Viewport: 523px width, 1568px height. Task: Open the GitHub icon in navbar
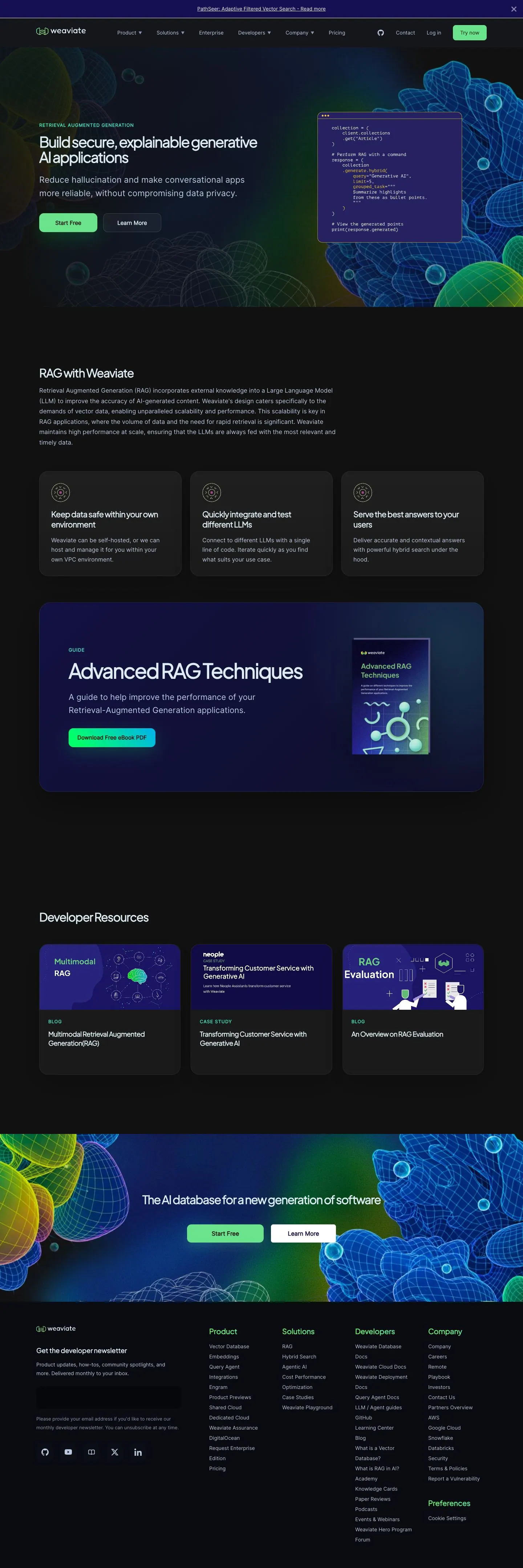381,33
